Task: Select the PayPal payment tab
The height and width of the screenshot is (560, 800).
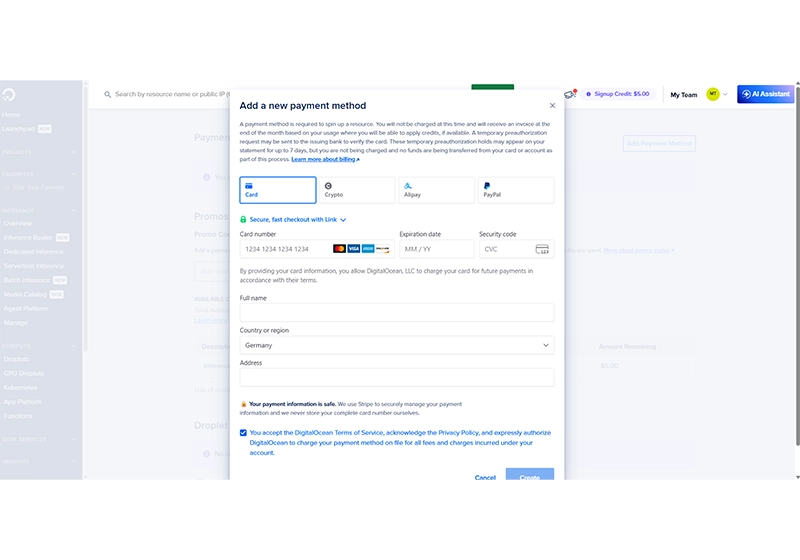Action: [516, 190]
